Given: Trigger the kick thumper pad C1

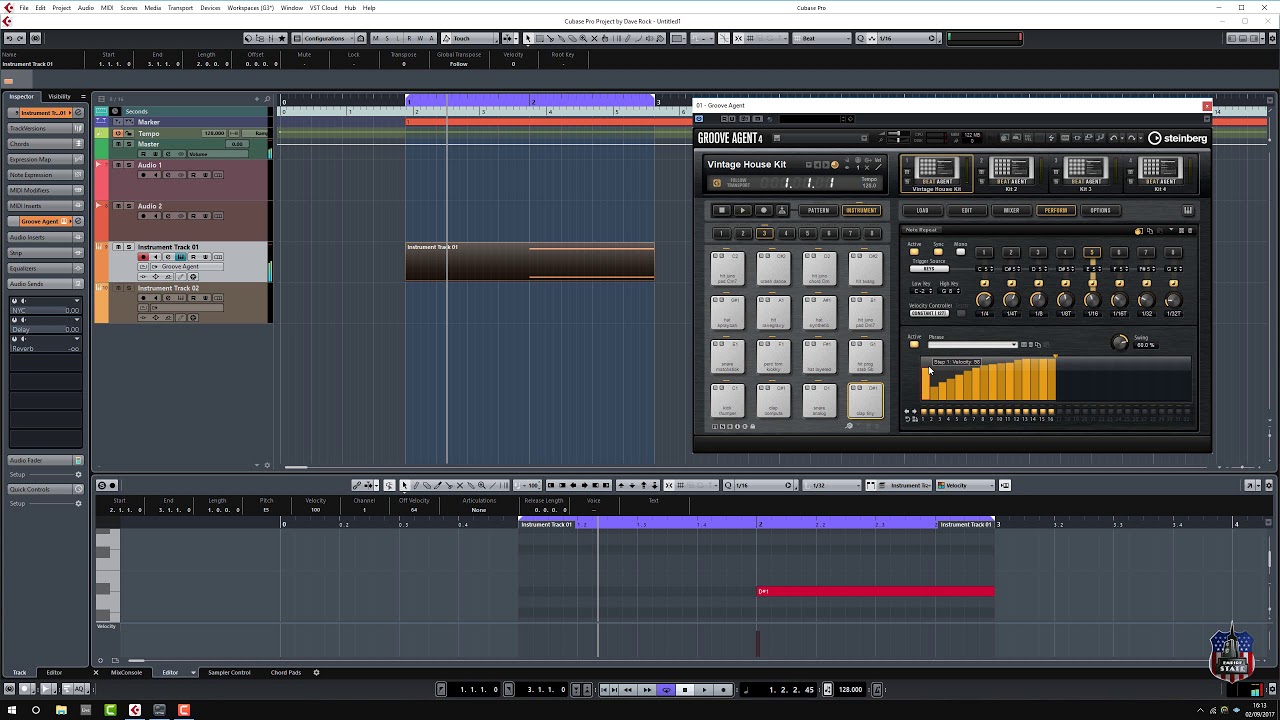Looking at the screenshot, I should pyautogui.click(x=727, y=400).
